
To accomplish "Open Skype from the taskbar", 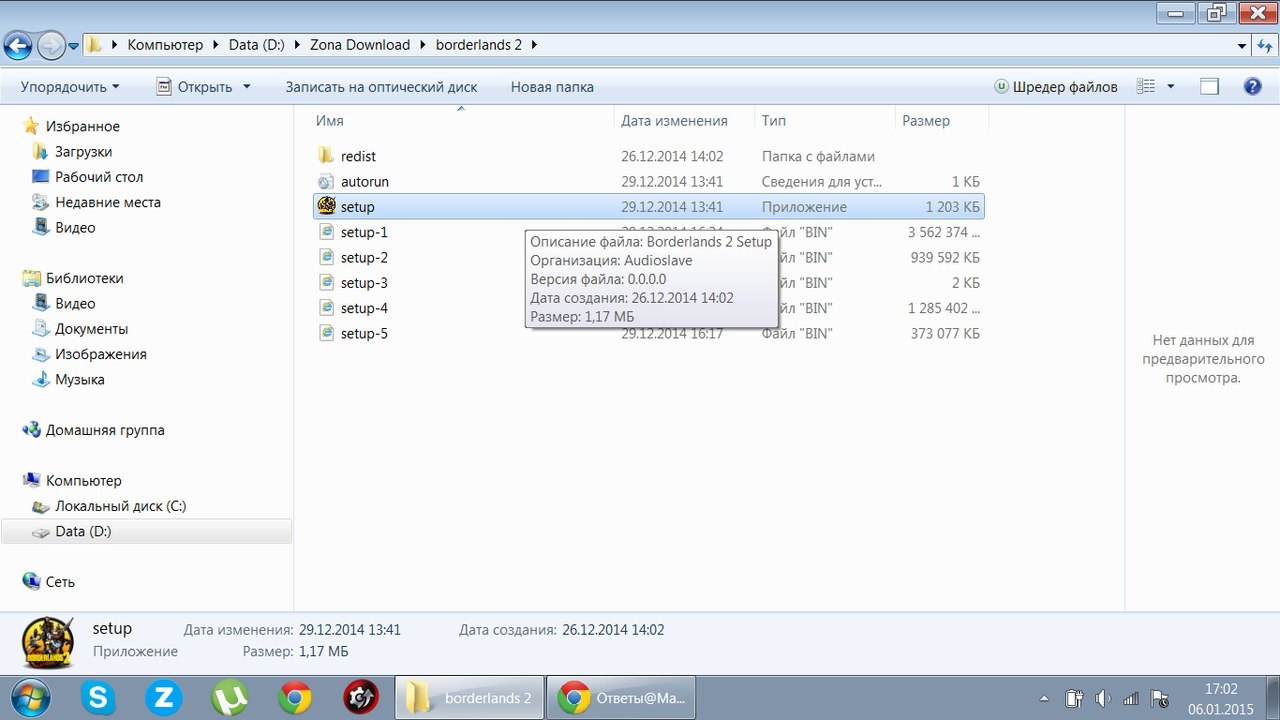I will point(98,697).
